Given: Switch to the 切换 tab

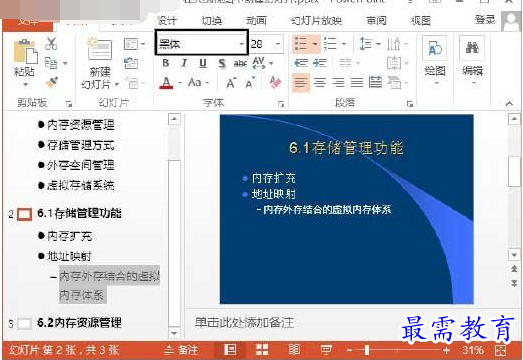Looking at the screenshot, I should coord(212,21).
